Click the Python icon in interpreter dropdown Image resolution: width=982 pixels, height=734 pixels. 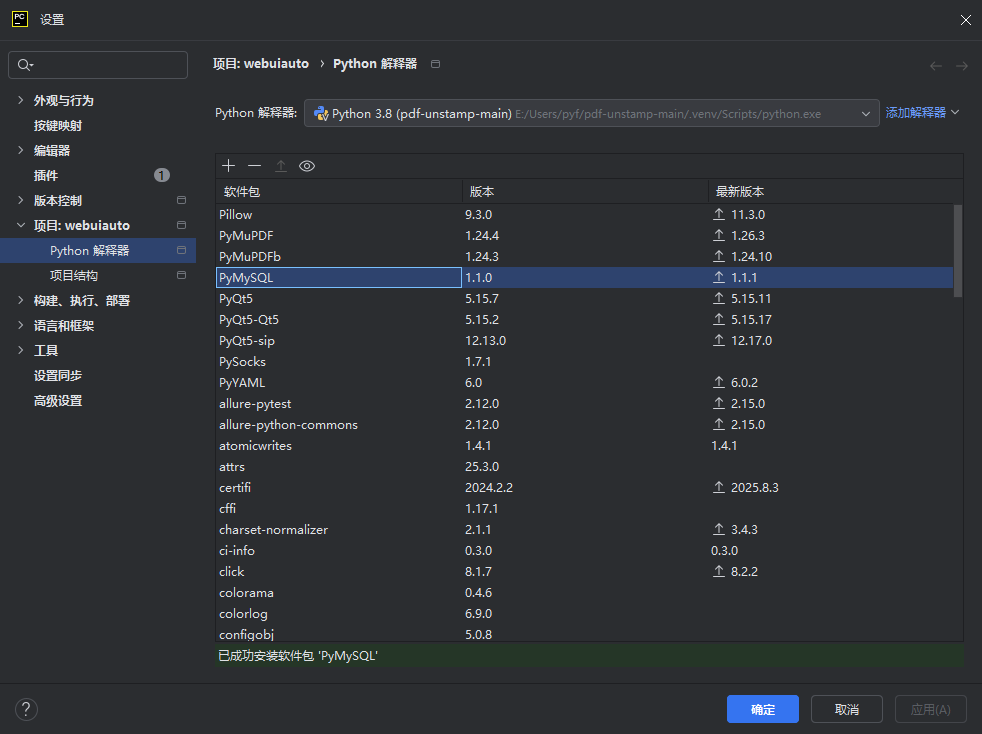tap(321, 113)
